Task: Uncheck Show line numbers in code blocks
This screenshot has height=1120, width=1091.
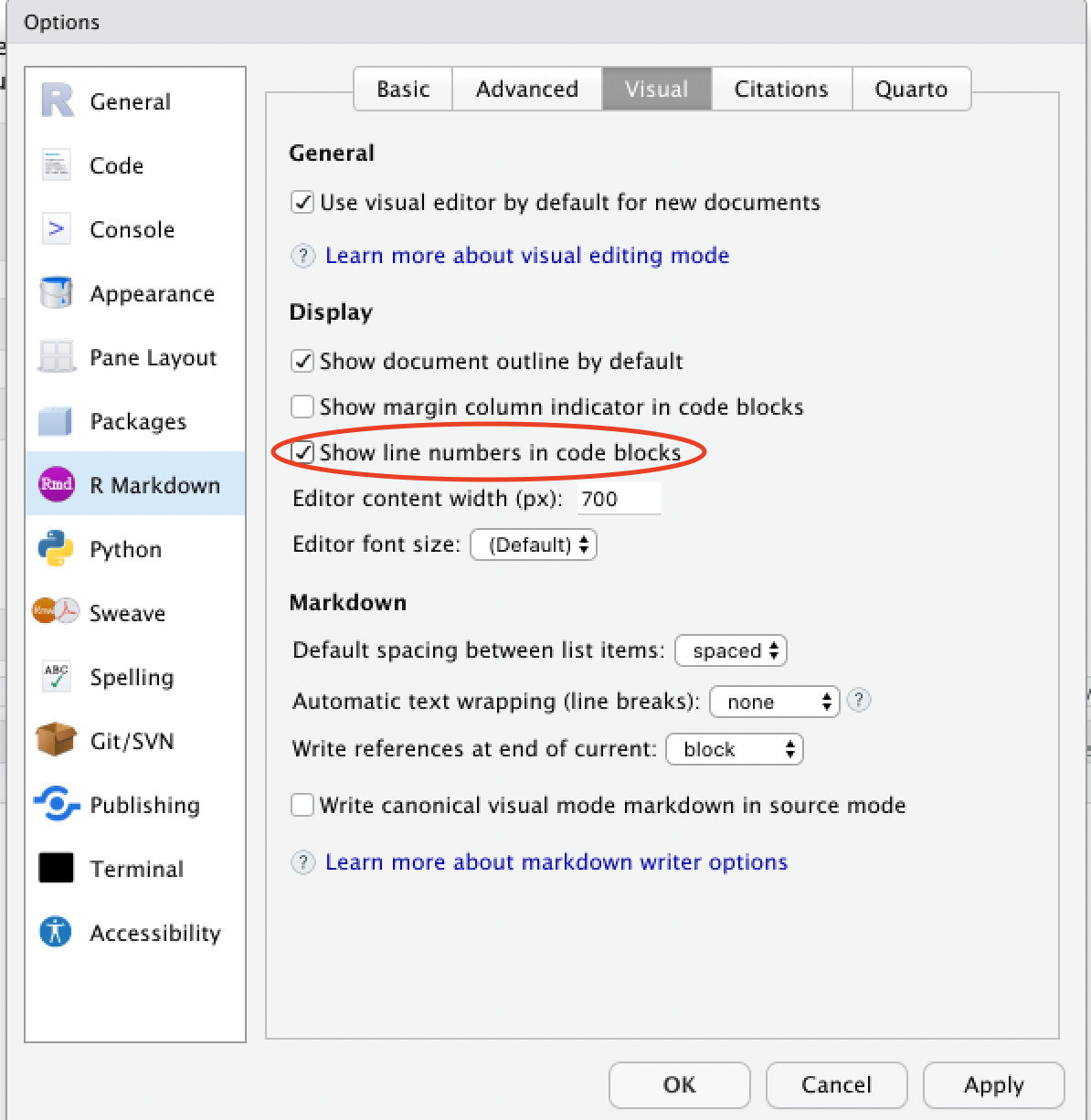Action: pyautogui.click(x=302, y=452)
